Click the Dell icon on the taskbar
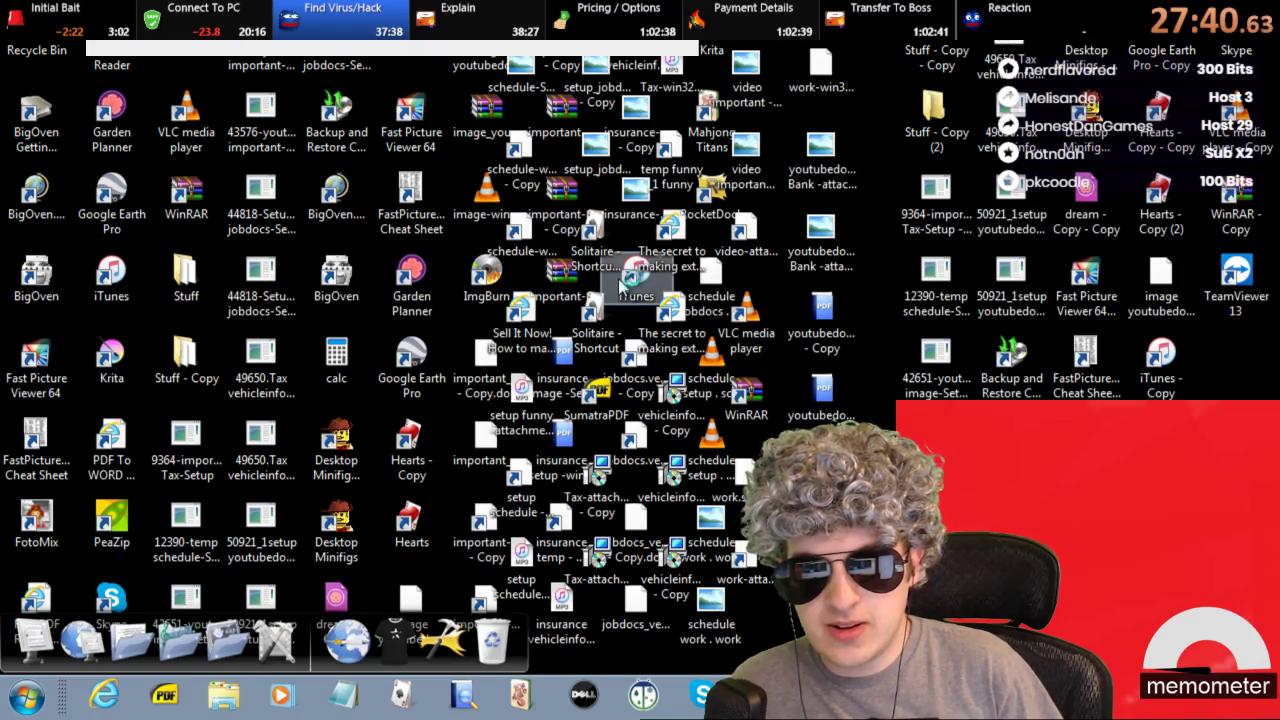 [x=584, y=695]
